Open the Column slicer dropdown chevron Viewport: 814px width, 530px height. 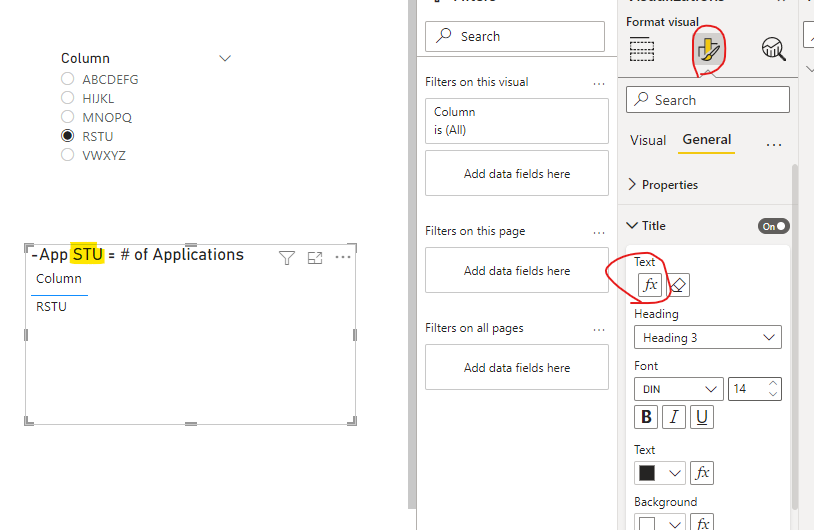(225, 59)
